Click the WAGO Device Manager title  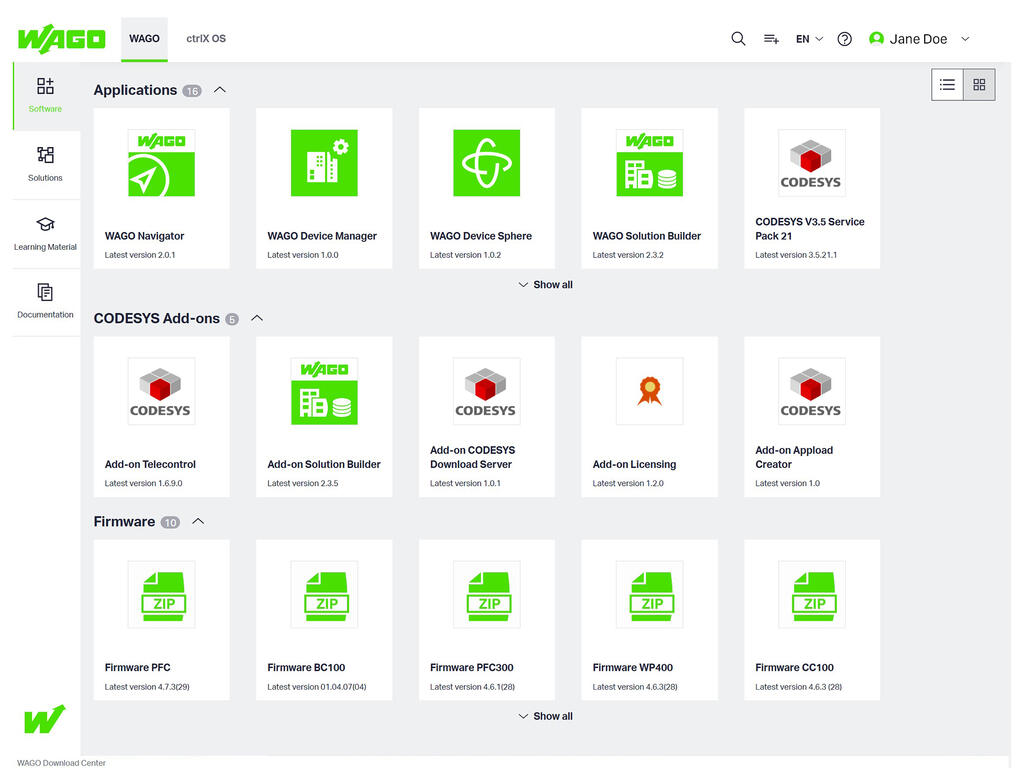[x=322, y=236]
